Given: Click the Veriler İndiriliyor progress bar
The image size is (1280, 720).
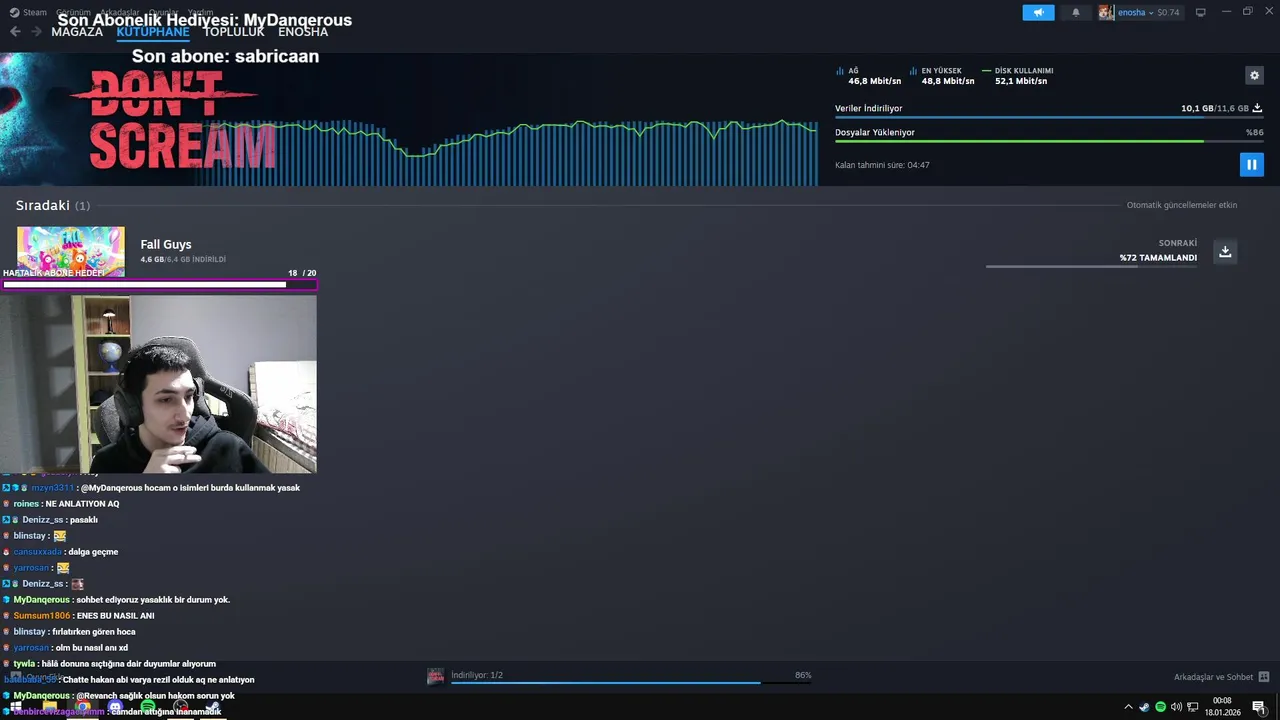Looking at the screenshot, I should 1049,118.
